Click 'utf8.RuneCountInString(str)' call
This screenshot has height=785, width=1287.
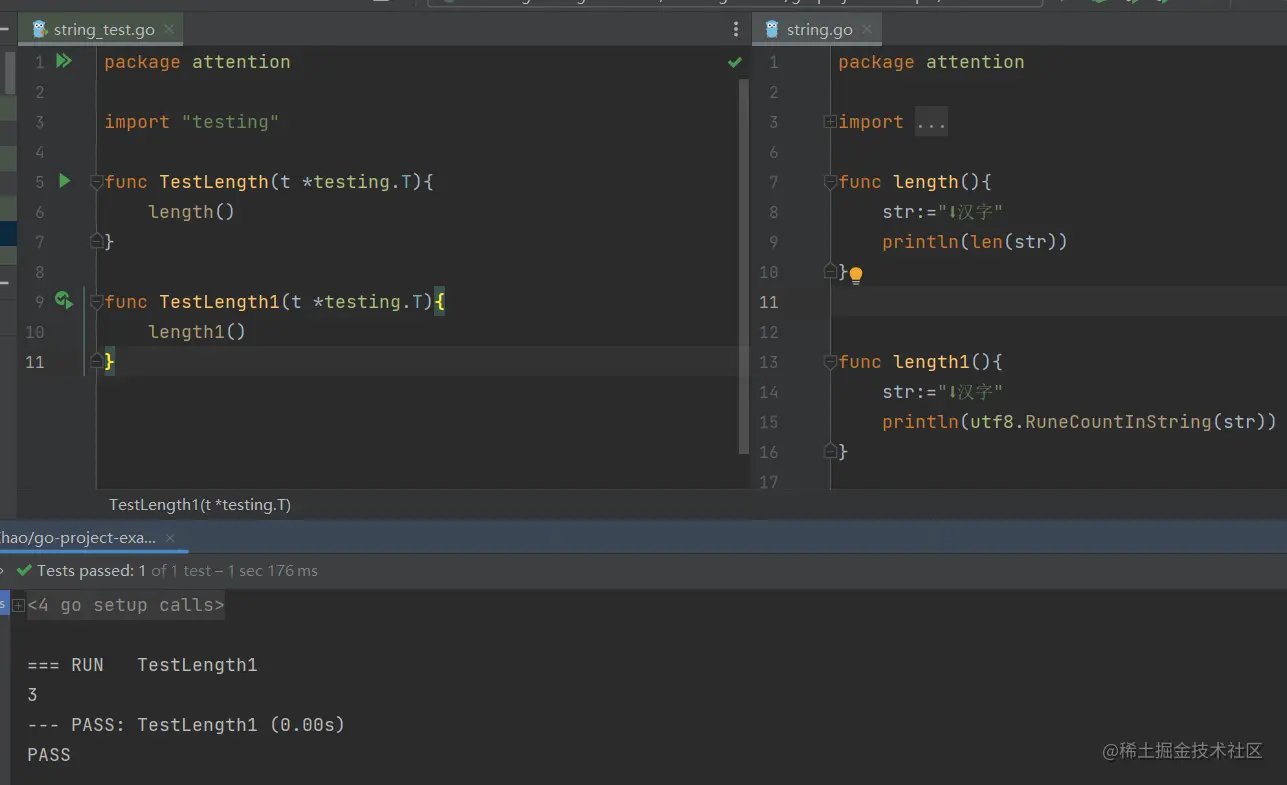pos(1118,422)
